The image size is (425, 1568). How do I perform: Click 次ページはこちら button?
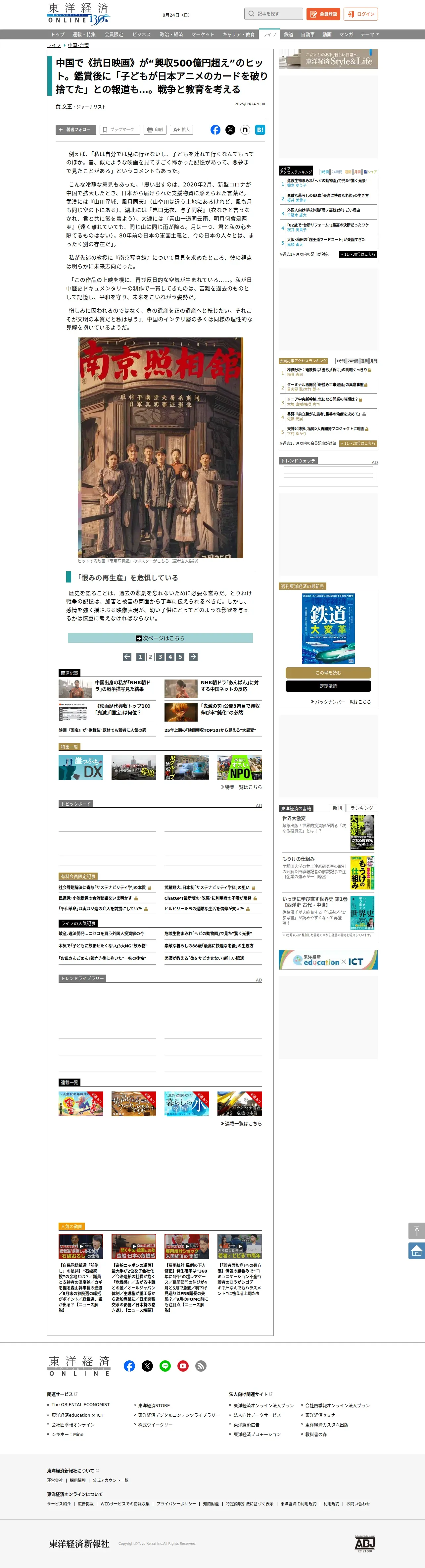(160, 638)
